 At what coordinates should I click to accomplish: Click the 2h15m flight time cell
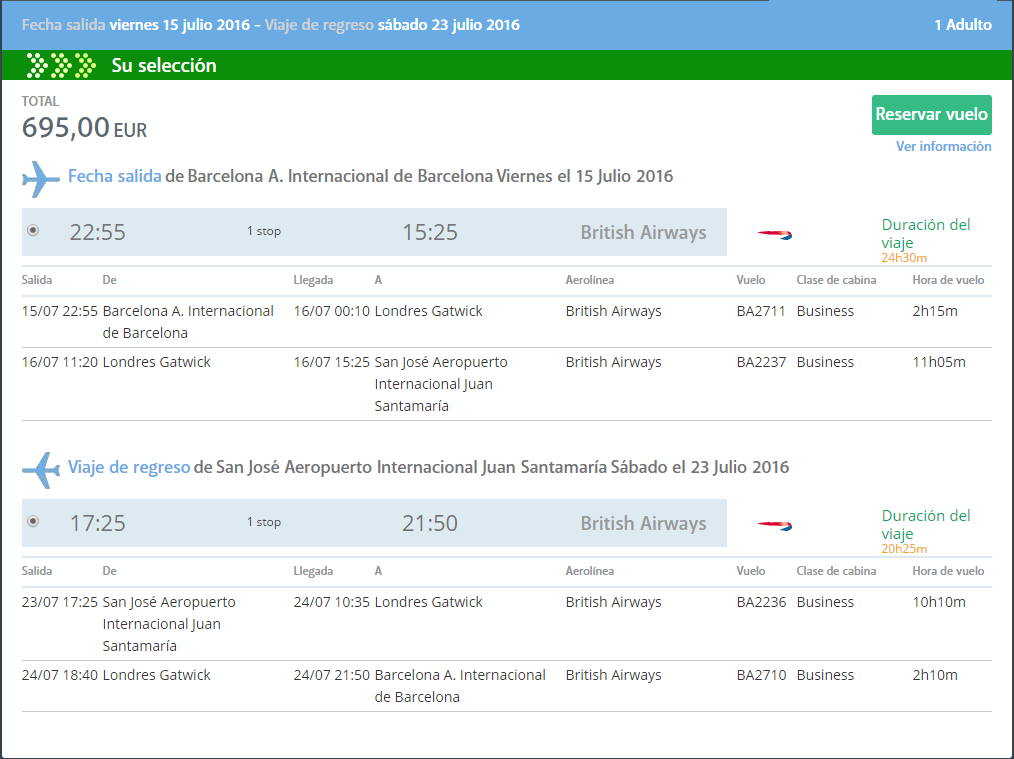pos(935,311)
